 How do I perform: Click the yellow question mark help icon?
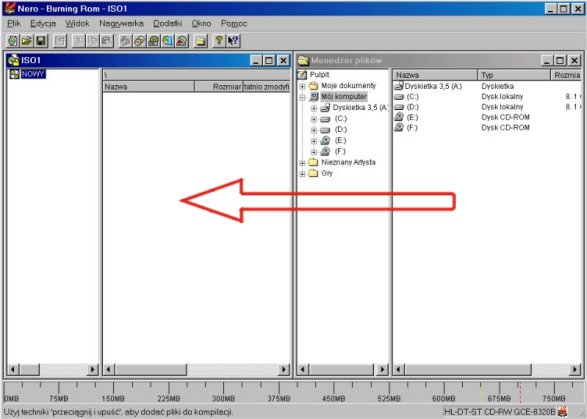219,41
